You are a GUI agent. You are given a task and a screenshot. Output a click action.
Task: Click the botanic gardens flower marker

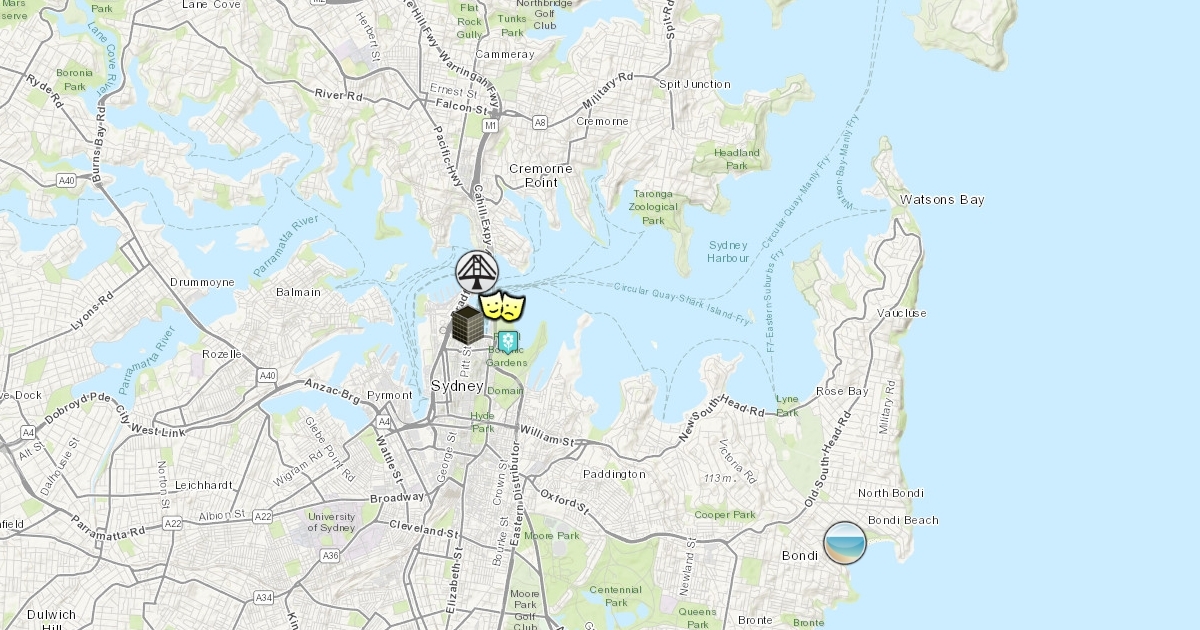pyautogui.click(x=508, y=342)
